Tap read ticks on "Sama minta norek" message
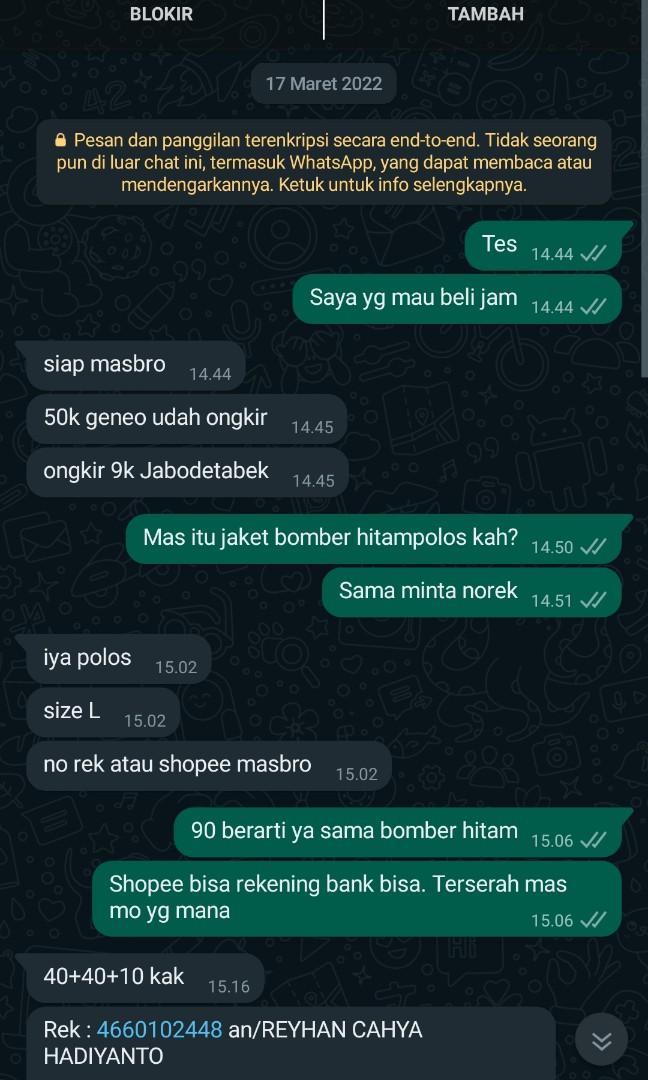 [593, 601]
